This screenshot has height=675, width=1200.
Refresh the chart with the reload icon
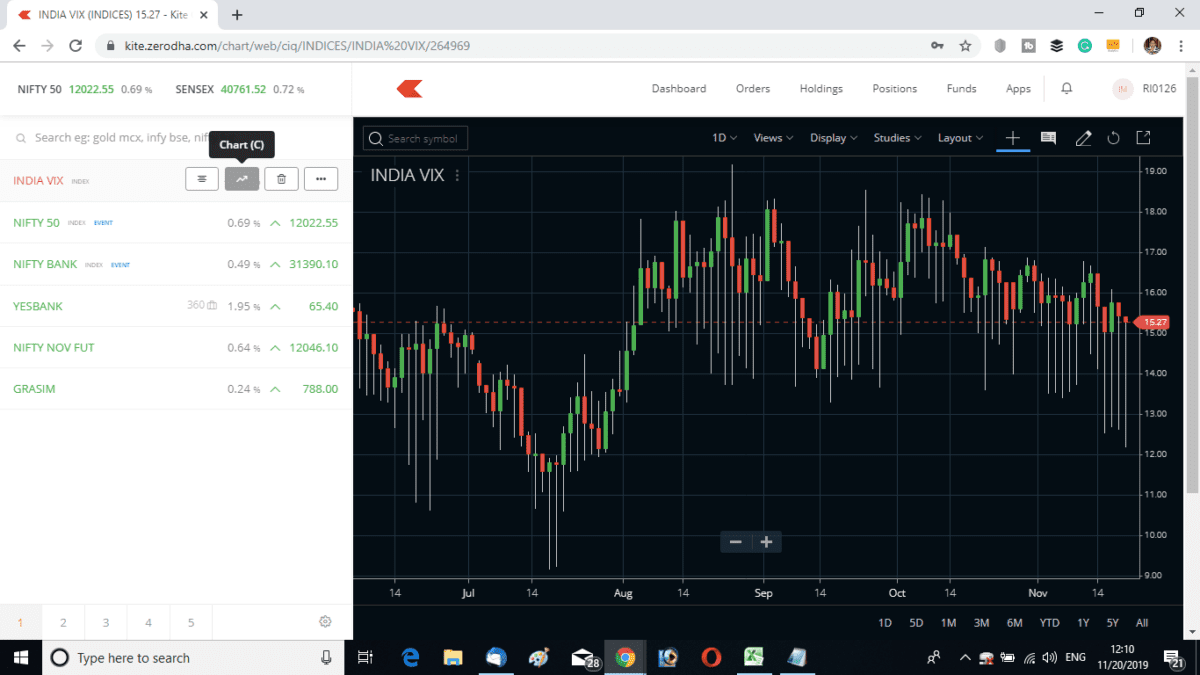(1113, 138)
